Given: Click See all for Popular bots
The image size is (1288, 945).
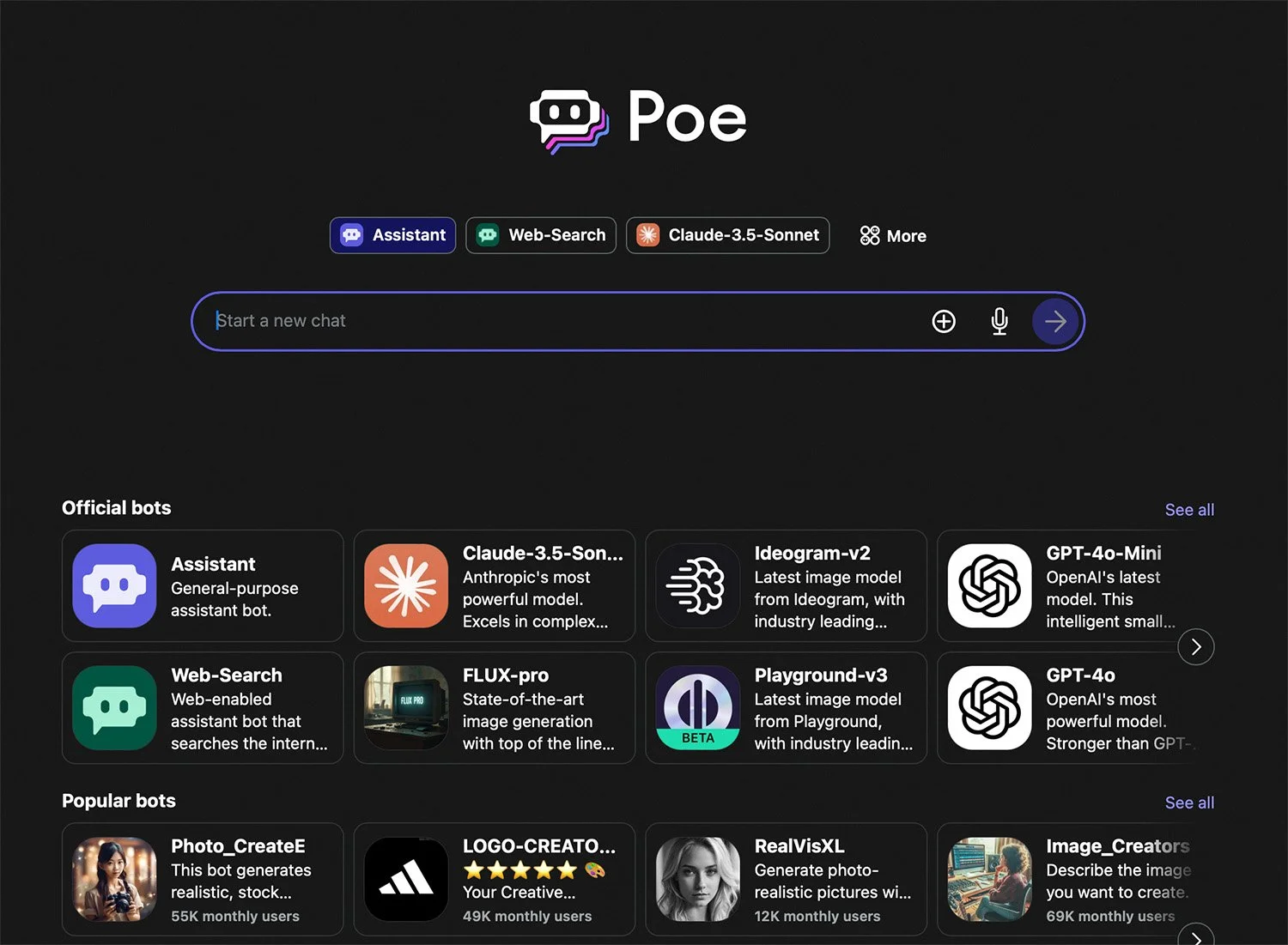Looking at the screenshot, I should [1189, 803].
